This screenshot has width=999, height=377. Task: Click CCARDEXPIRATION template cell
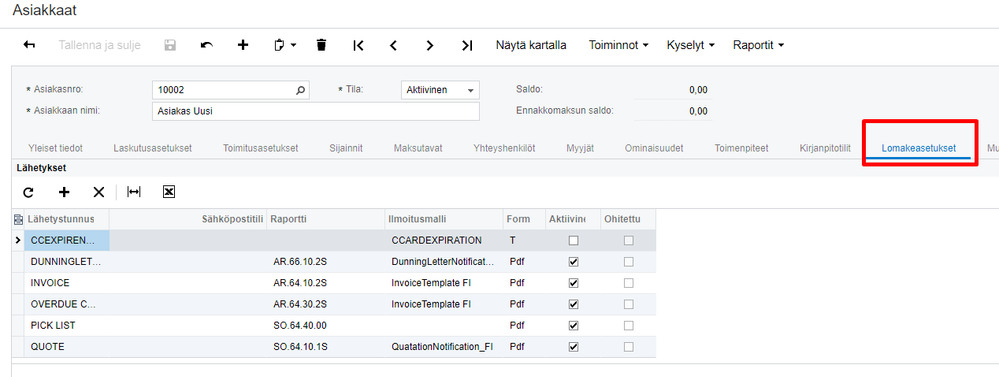click(x=443, y=241)
